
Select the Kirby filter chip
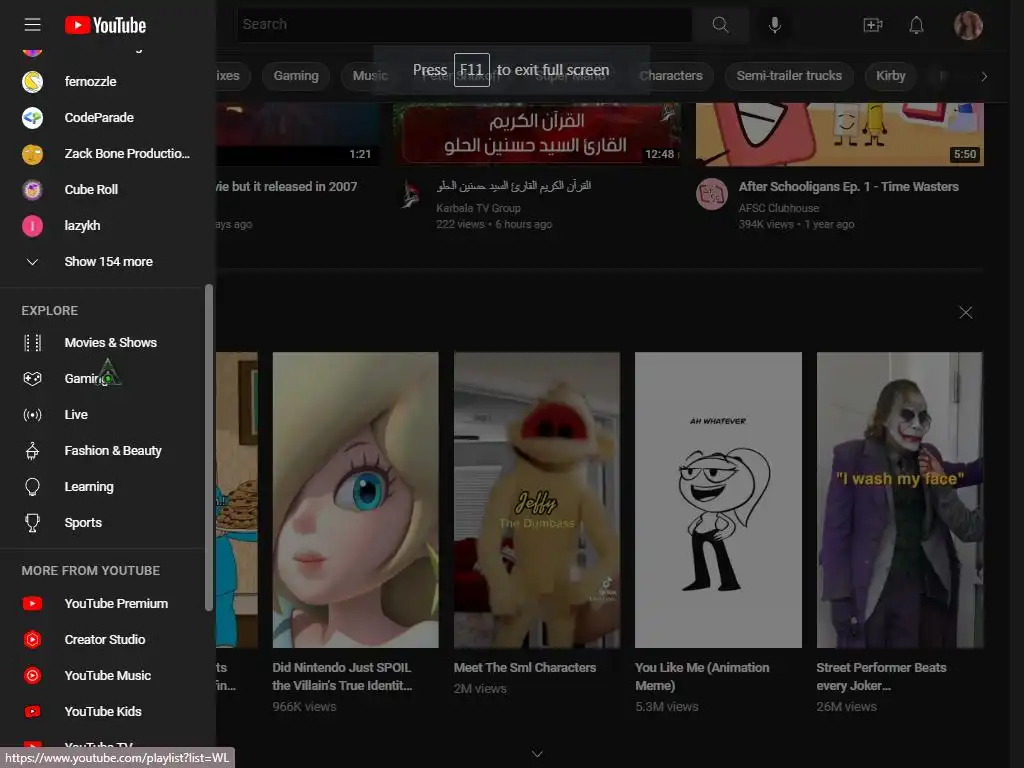coord(890,76)
